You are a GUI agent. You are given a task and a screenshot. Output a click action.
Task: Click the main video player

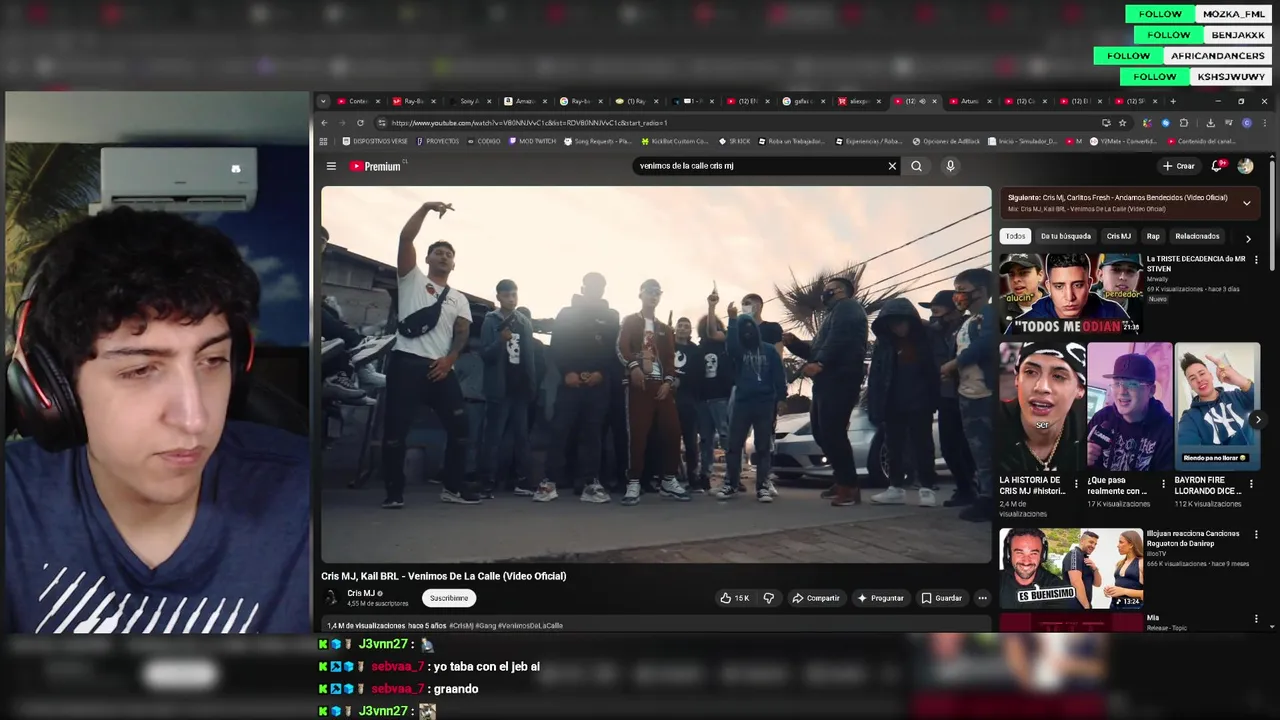pos(656,375)
